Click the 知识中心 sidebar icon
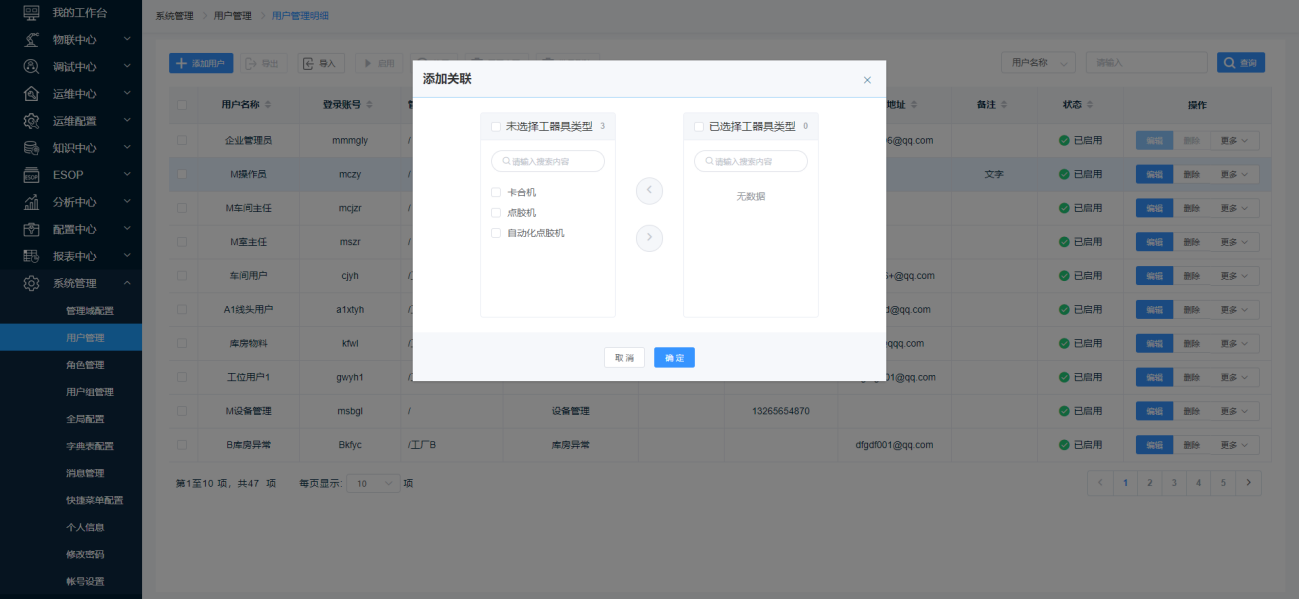Viewport: 1299px width, 599px height. [x=32, y=148]
